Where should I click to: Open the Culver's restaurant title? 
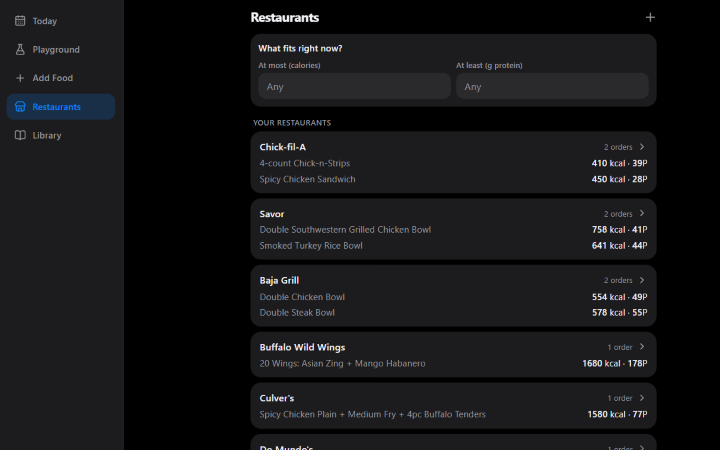pyautogui.click(x=276, y=398)
